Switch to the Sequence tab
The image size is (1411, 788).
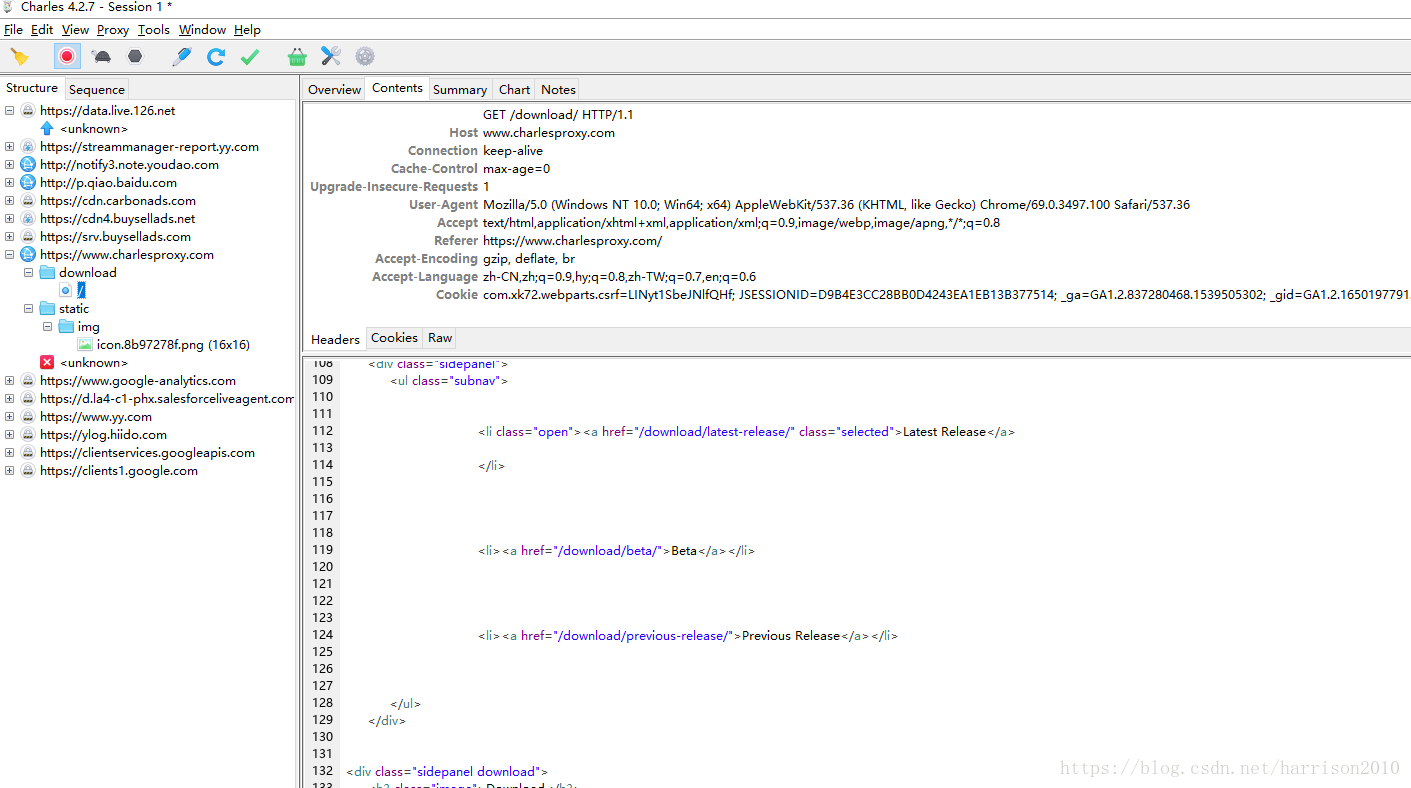[97, 90]
